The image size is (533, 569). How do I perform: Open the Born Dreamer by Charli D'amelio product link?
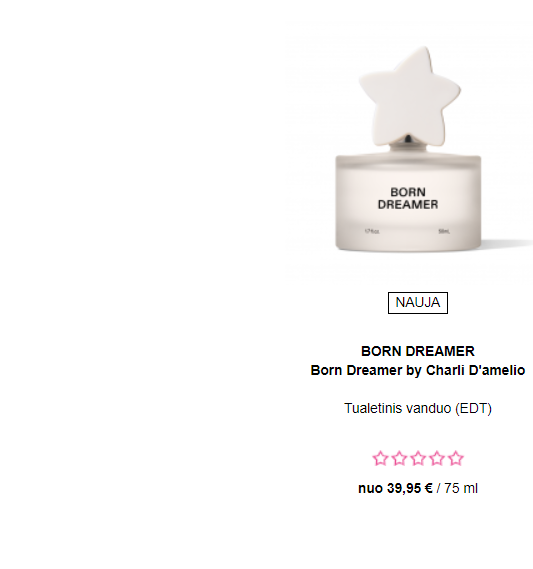pyautogui.click(x=418, y=371)
